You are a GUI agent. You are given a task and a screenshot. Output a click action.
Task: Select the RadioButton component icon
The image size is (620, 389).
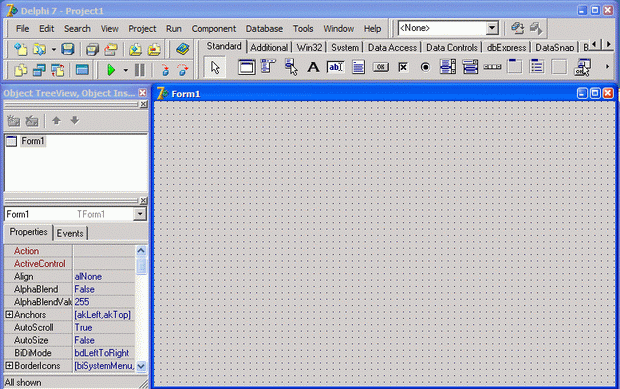point(425,67)
